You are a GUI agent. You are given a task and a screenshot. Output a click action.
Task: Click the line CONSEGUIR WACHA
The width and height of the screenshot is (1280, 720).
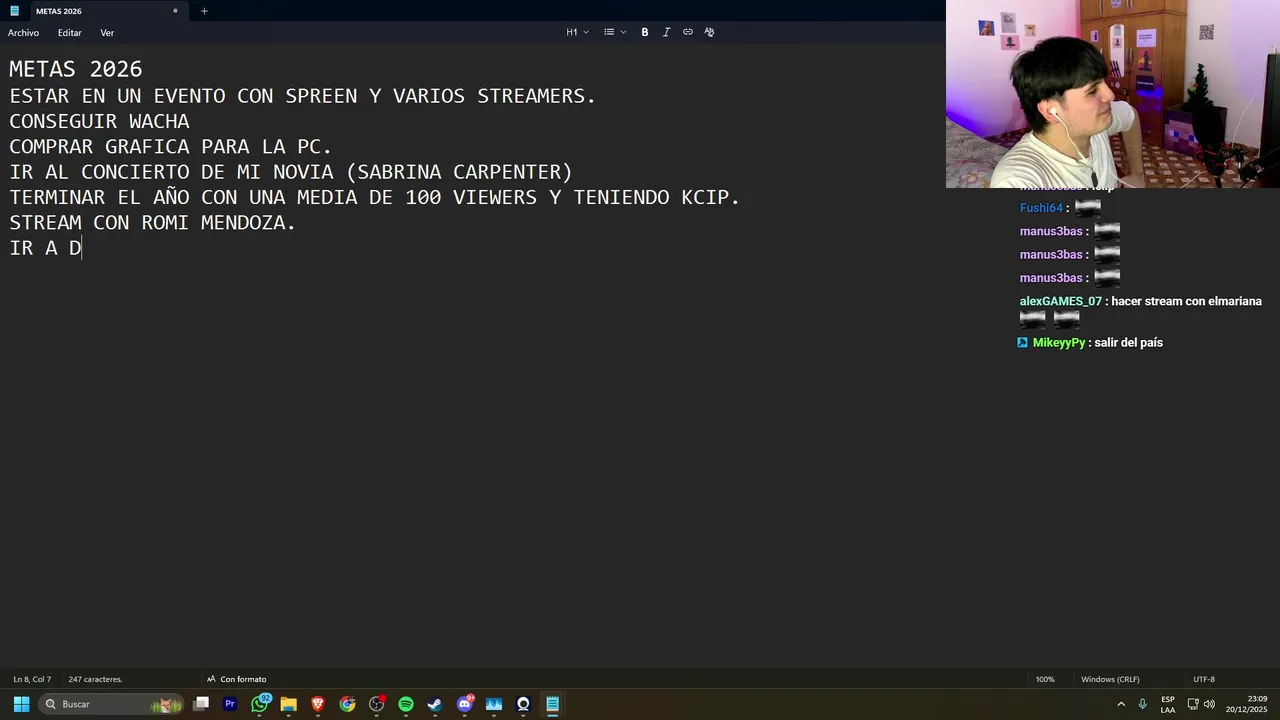click(x=99, y=122)
